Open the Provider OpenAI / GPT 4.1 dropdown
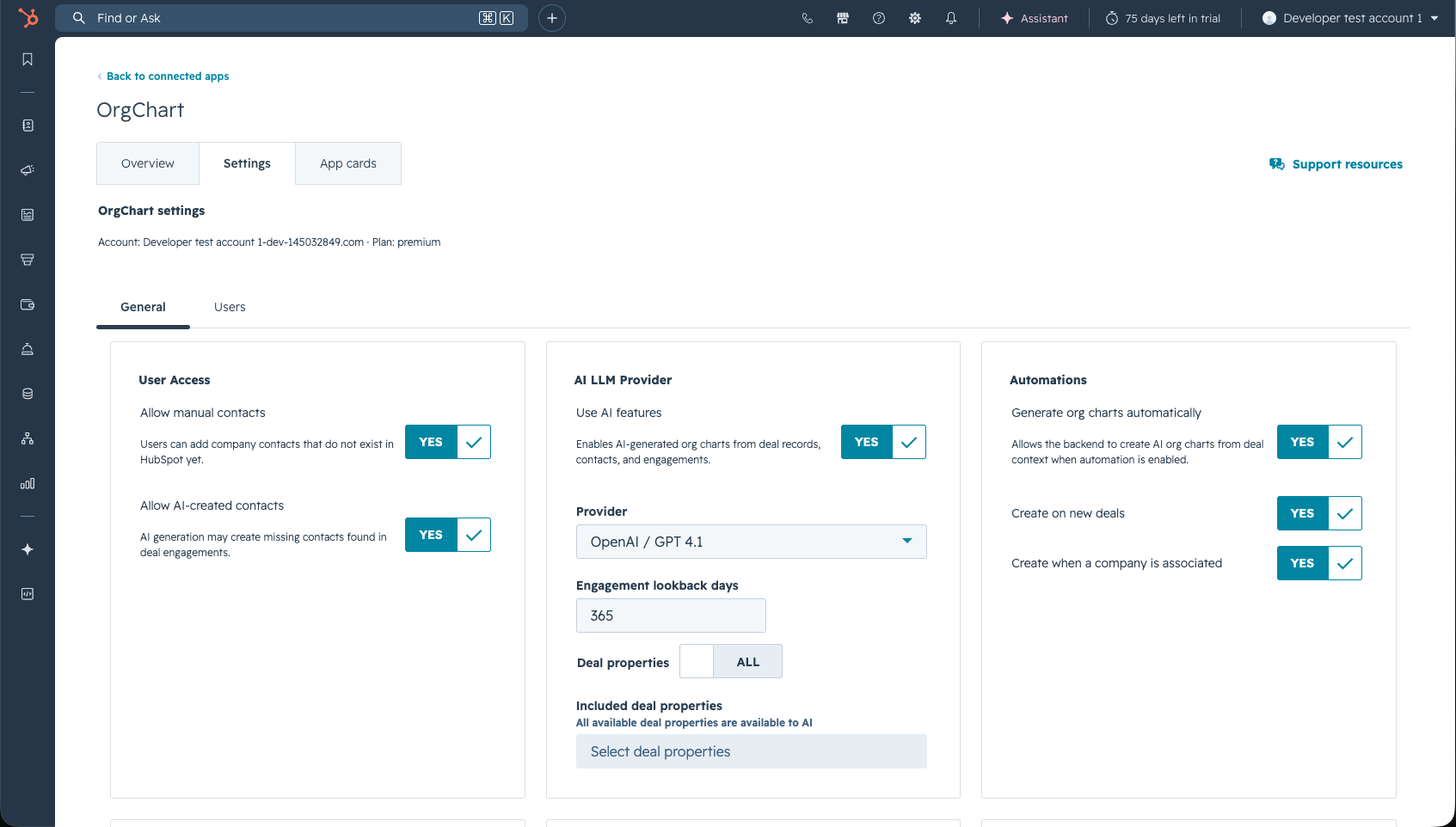 point(752,542)
